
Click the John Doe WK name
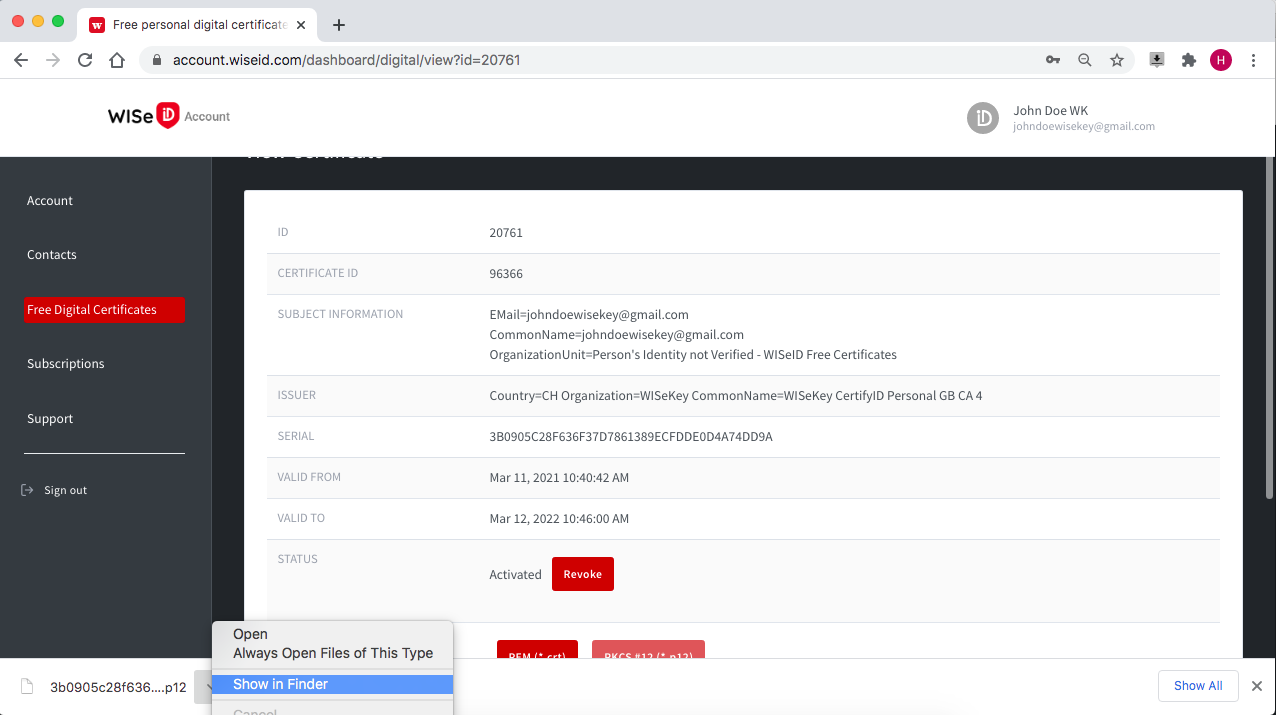point(1050,111)
